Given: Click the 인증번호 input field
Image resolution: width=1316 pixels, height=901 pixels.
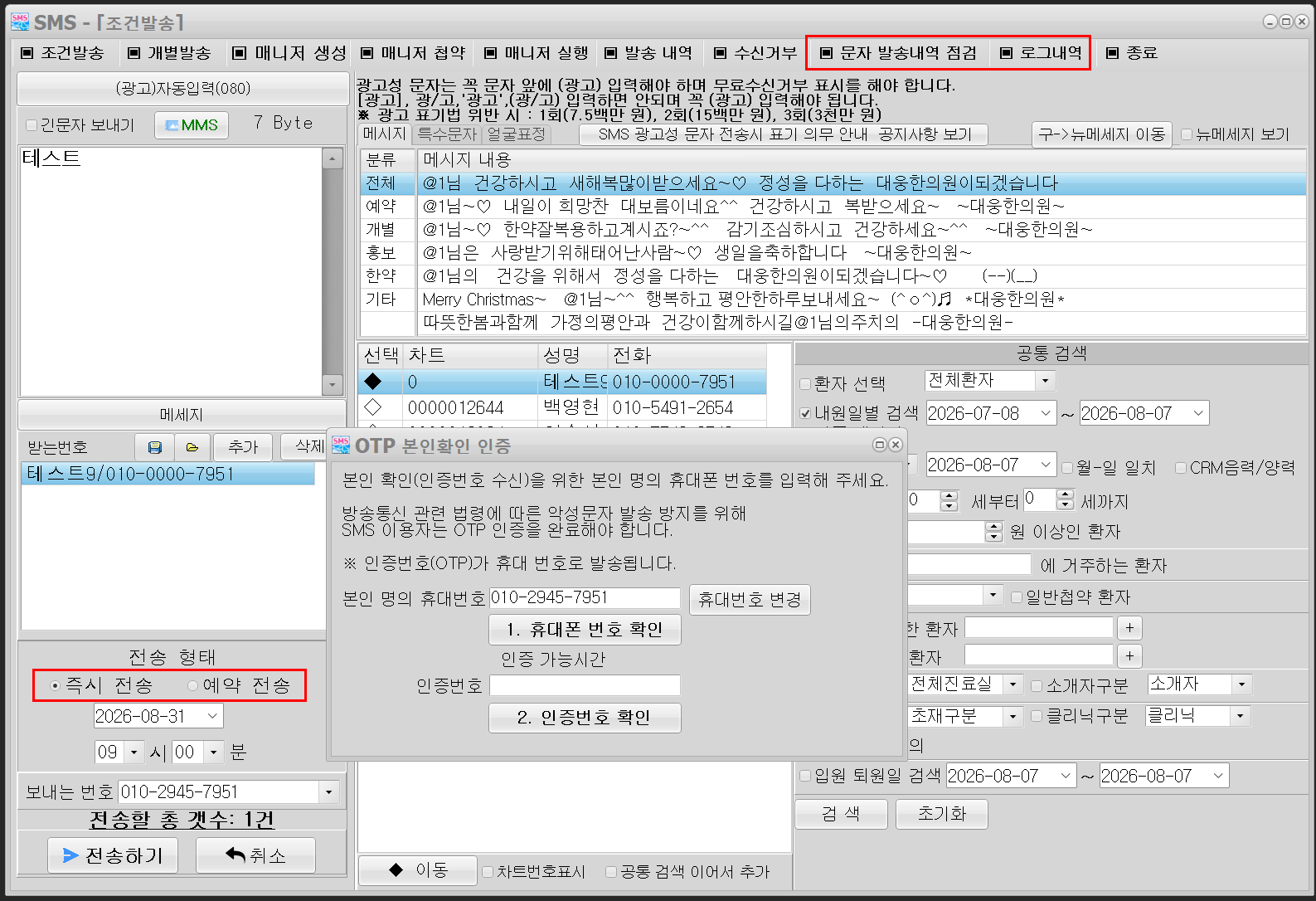Looking at the screenshot, I should [585, 685].
